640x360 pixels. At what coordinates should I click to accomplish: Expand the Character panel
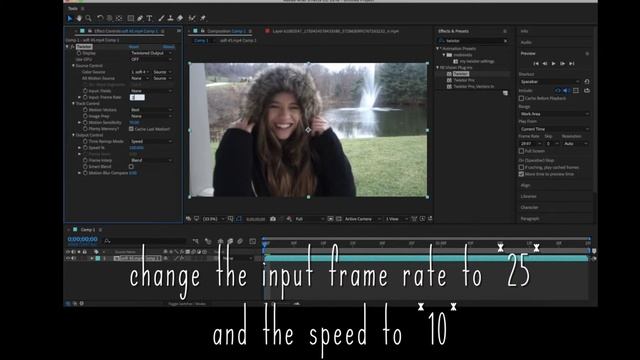530,207
